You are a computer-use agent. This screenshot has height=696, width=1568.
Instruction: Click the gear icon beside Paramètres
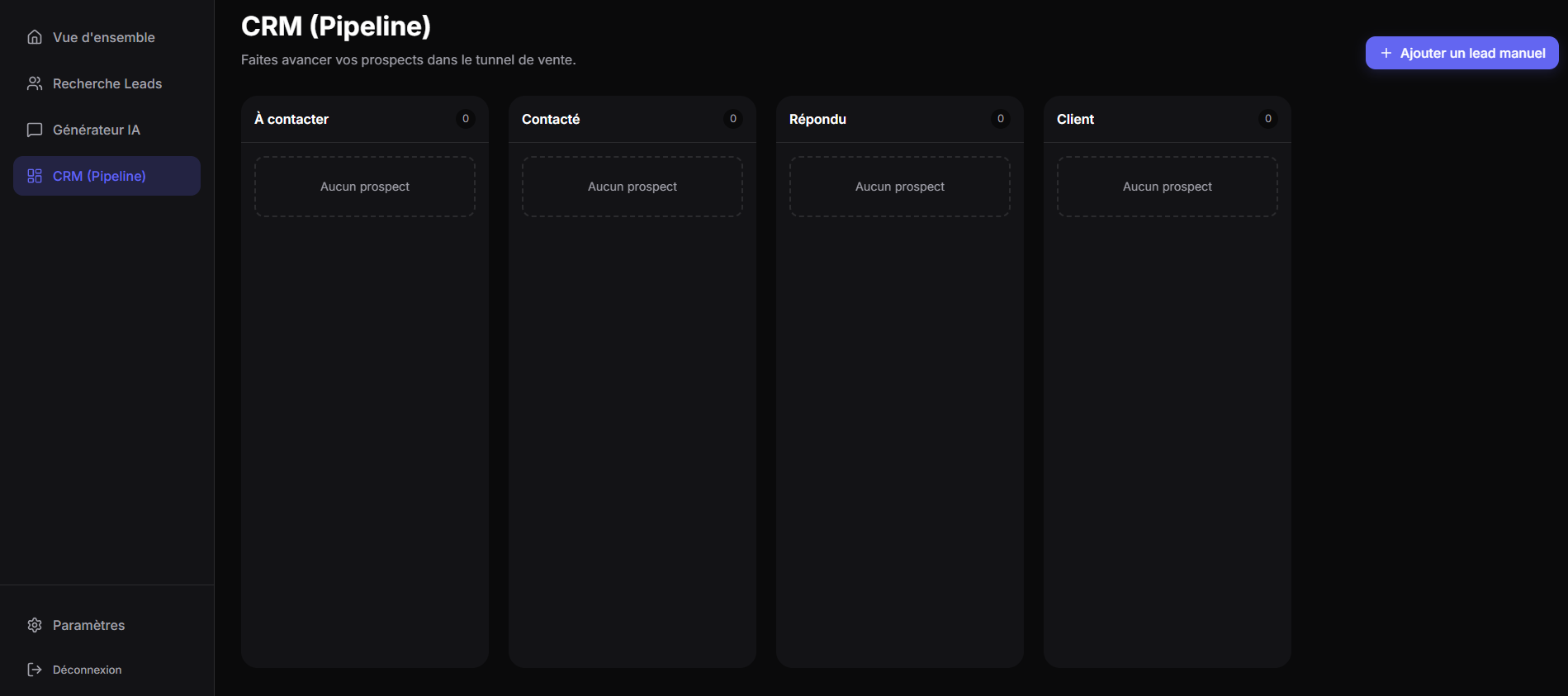coord(35,625)
